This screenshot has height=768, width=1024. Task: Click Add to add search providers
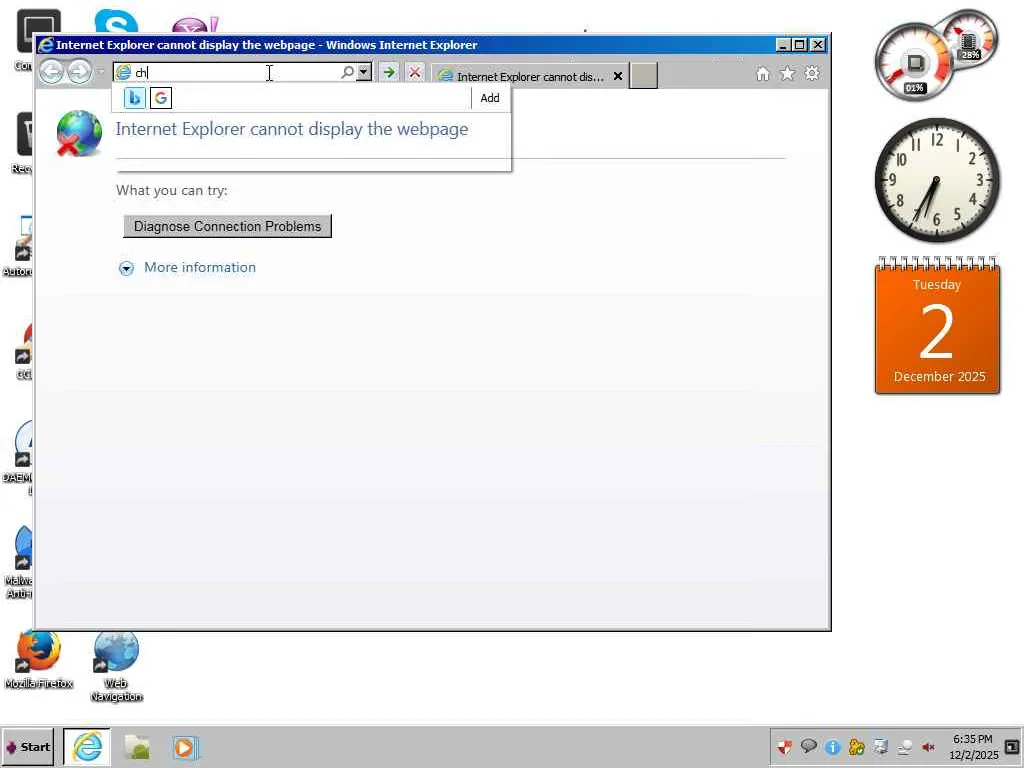coord(490,98)
